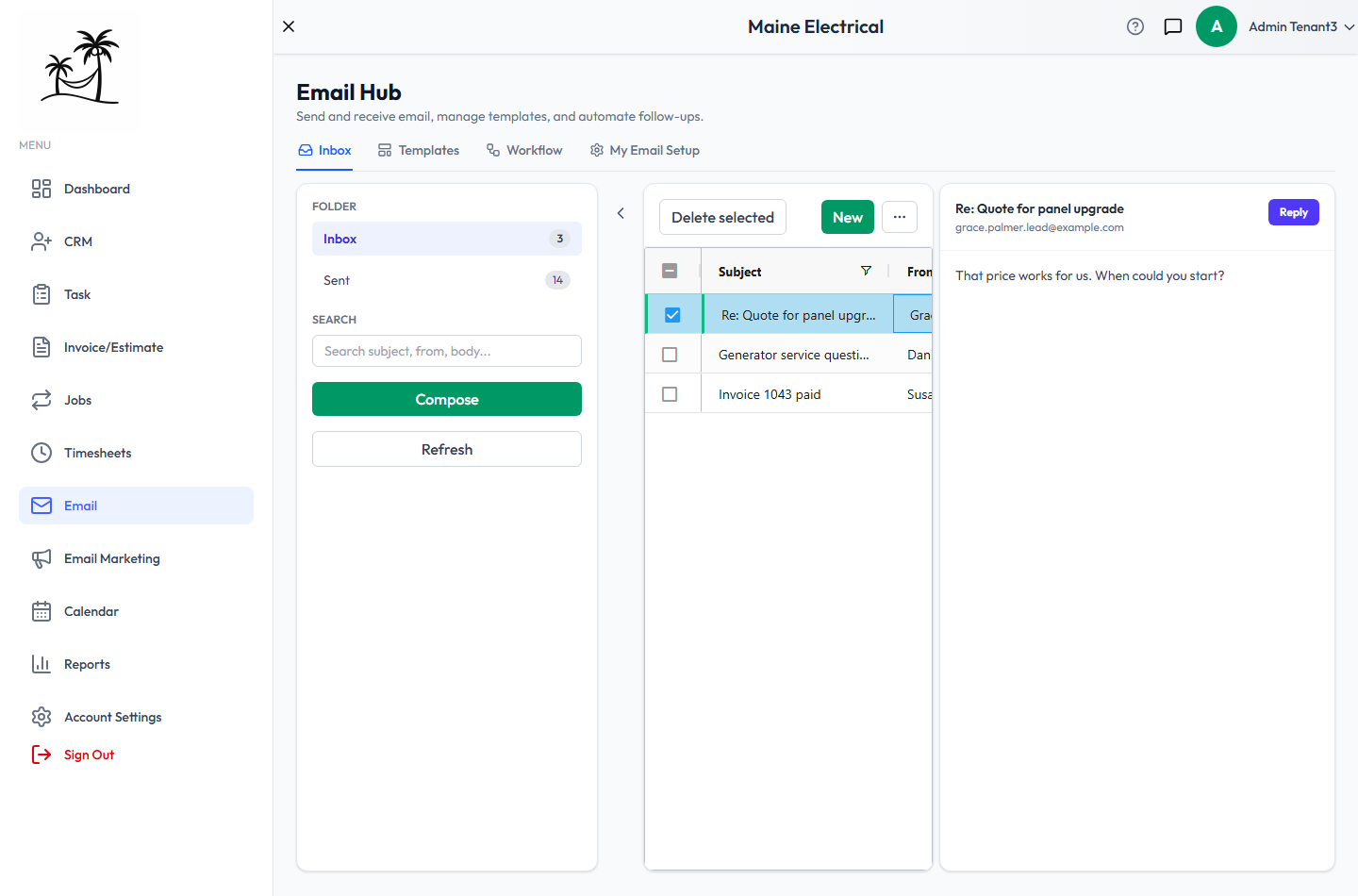Click the Task clipboard icon
Image resolution: width=1358 pixels, height=896 pixels.
pos(41,294)
